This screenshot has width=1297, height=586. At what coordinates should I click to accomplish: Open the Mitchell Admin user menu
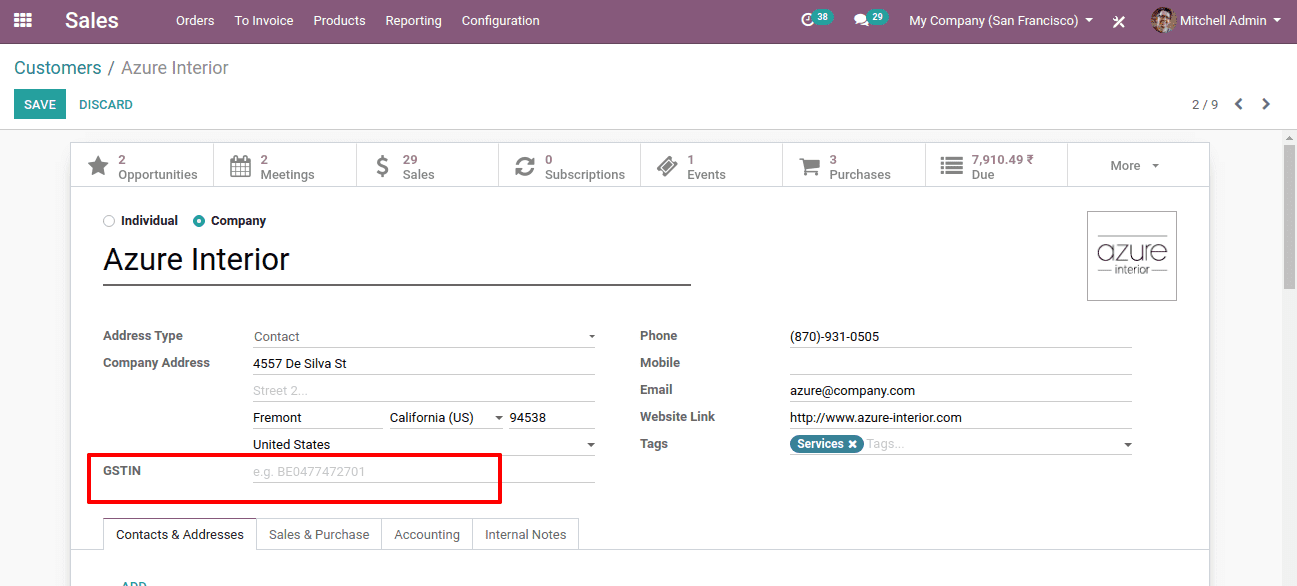point(1216,20)
